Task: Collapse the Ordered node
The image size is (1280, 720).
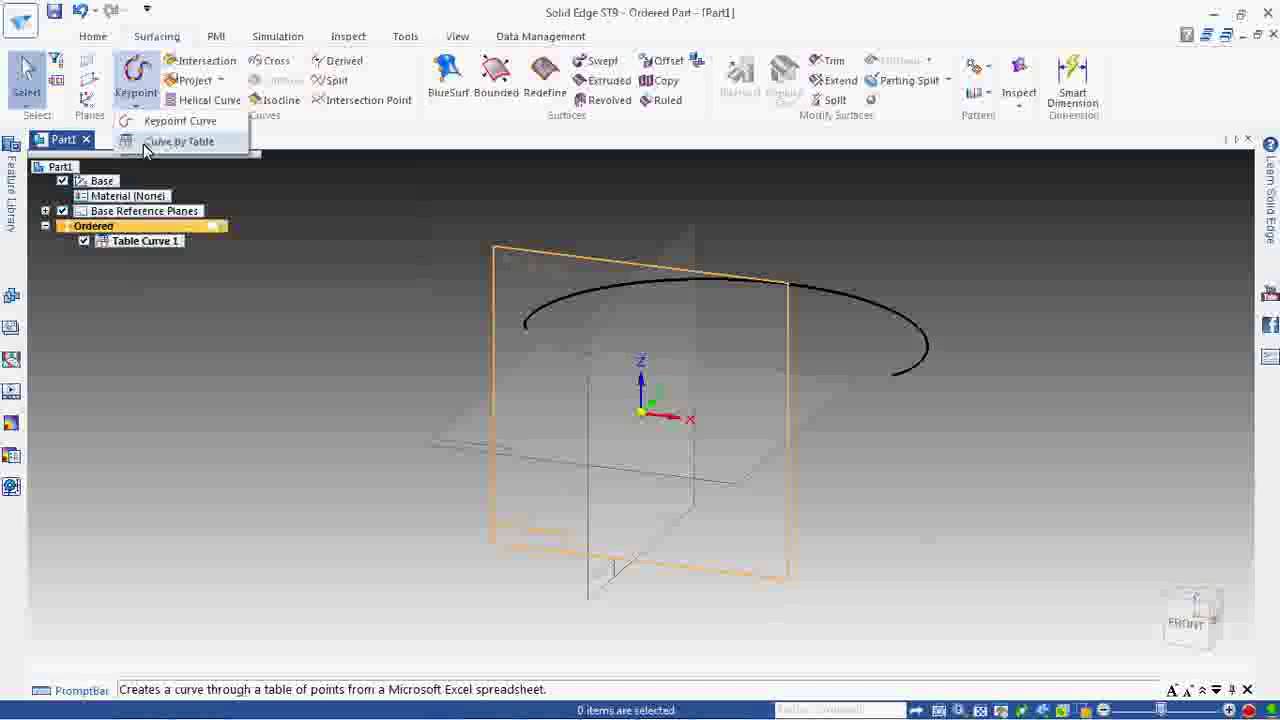Action: pyautogui.click(x=45, y=226)
